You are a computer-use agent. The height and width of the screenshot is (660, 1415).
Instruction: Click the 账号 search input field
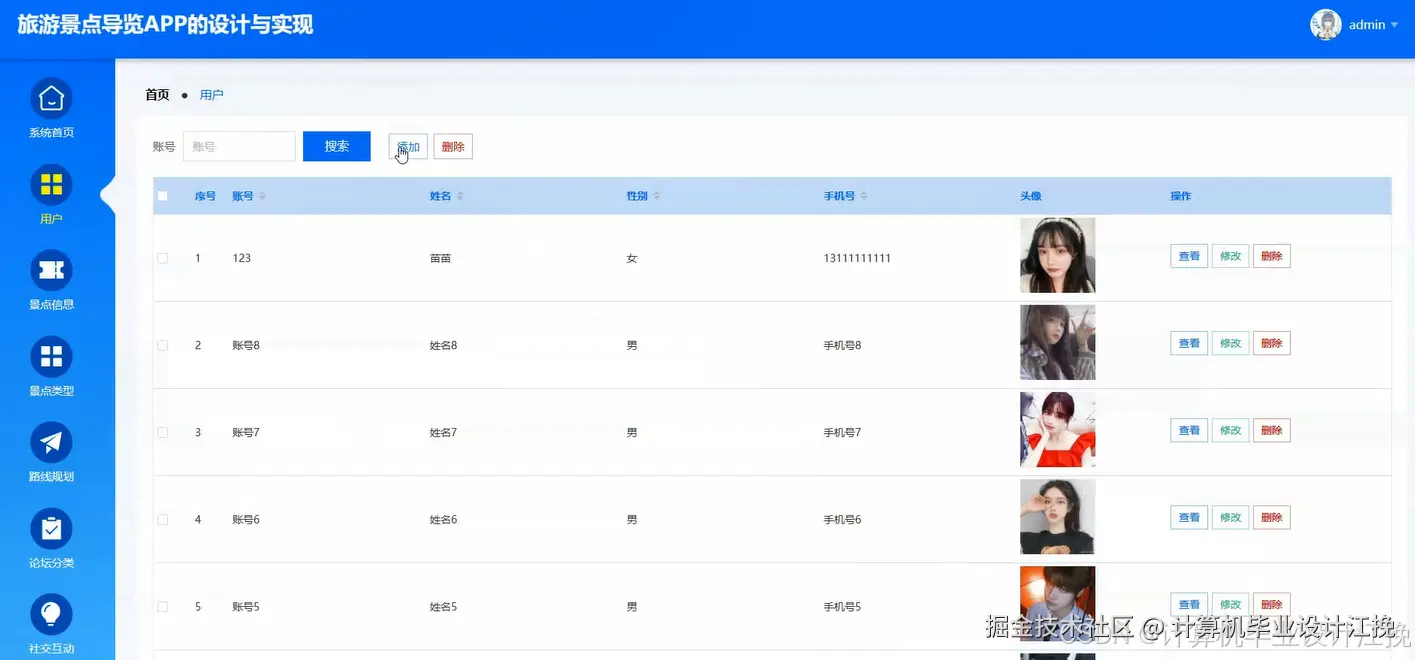pos(239,146)
